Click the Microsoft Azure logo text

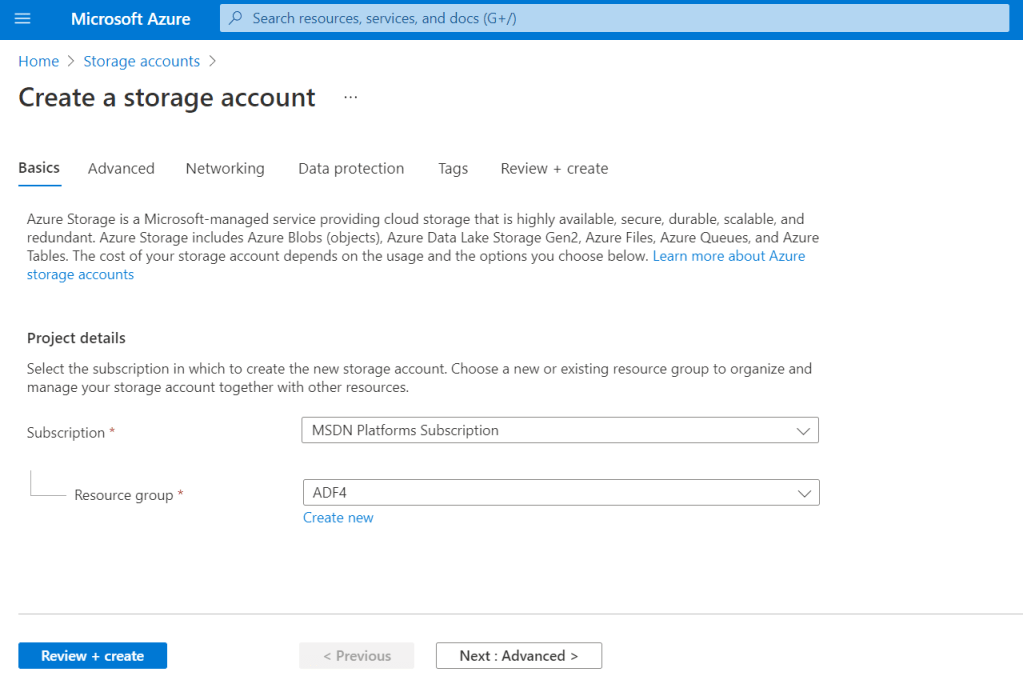tap(130, 19)
